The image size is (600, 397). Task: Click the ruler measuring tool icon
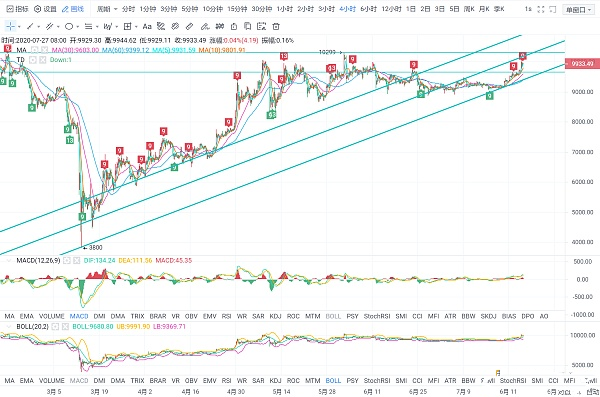[x=190, y=26]
